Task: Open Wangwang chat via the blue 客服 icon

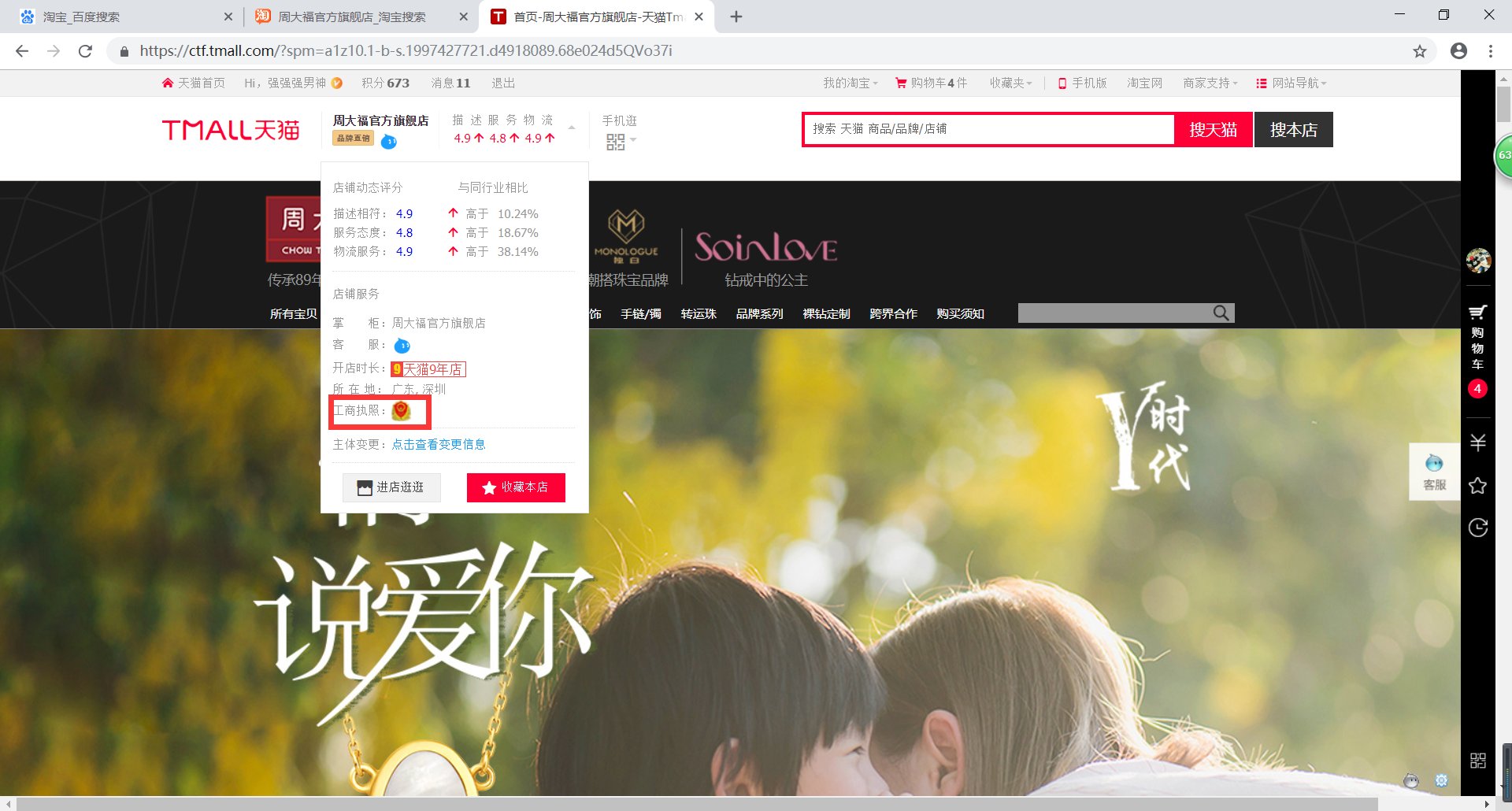Action: tap(402, 345)
